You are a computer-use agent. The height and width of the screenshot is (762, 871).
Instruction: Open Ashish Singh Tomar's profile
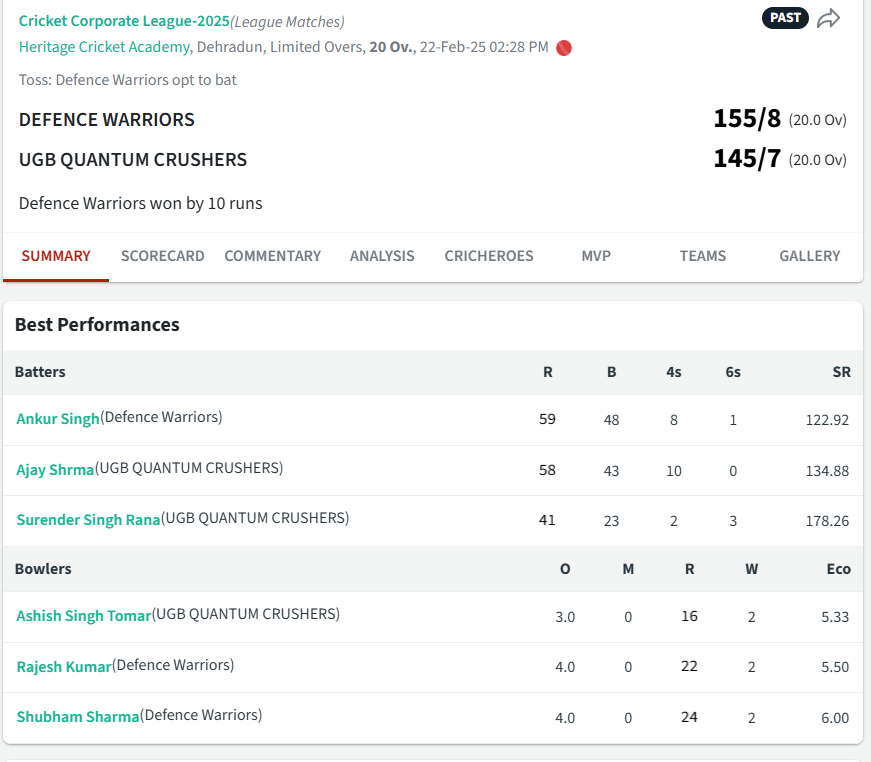point(84,616)
